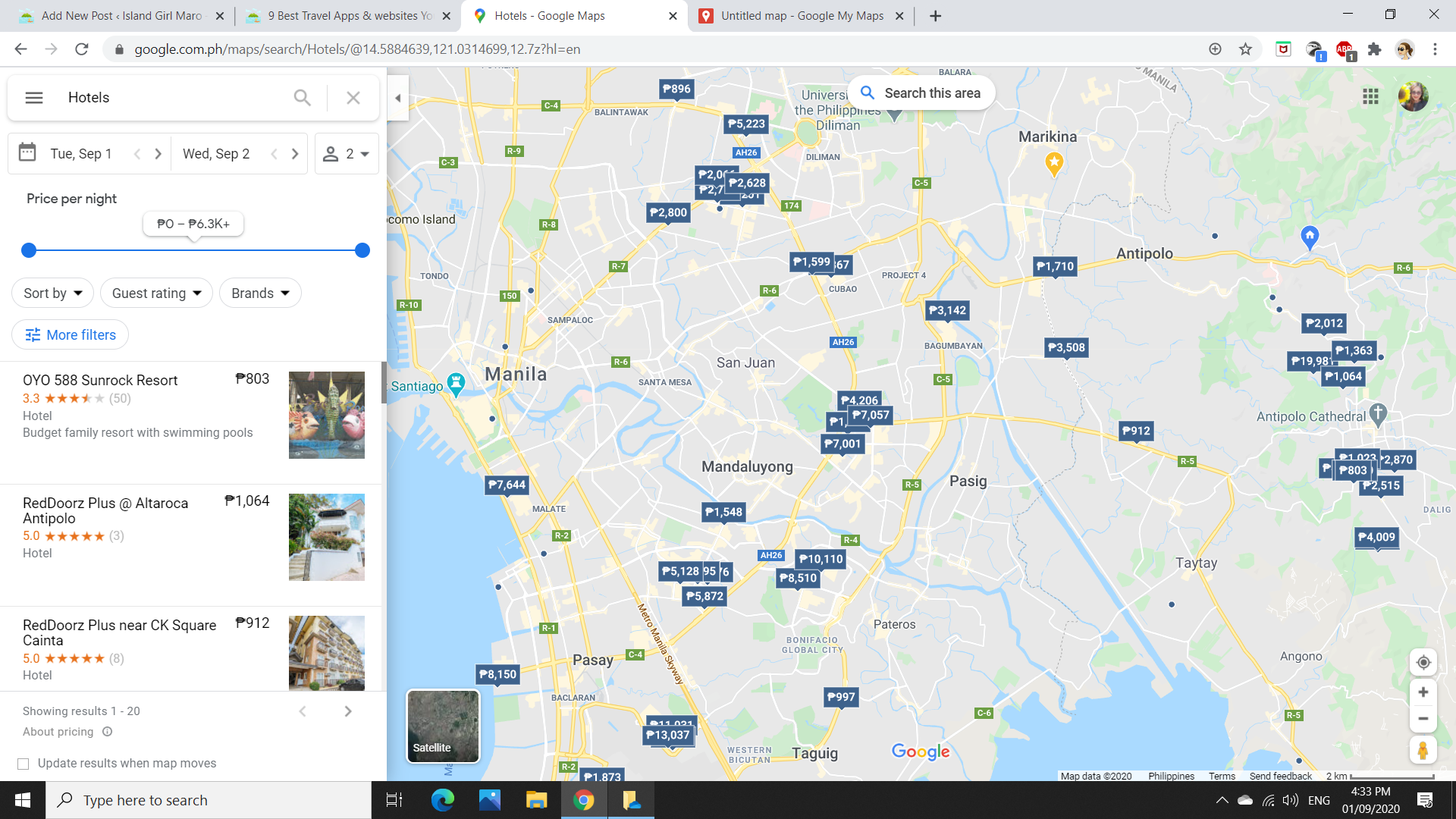Viewport: 1456px width, 819px height.
Task: Go back to previous page
Action: click(x=20, y=49)
